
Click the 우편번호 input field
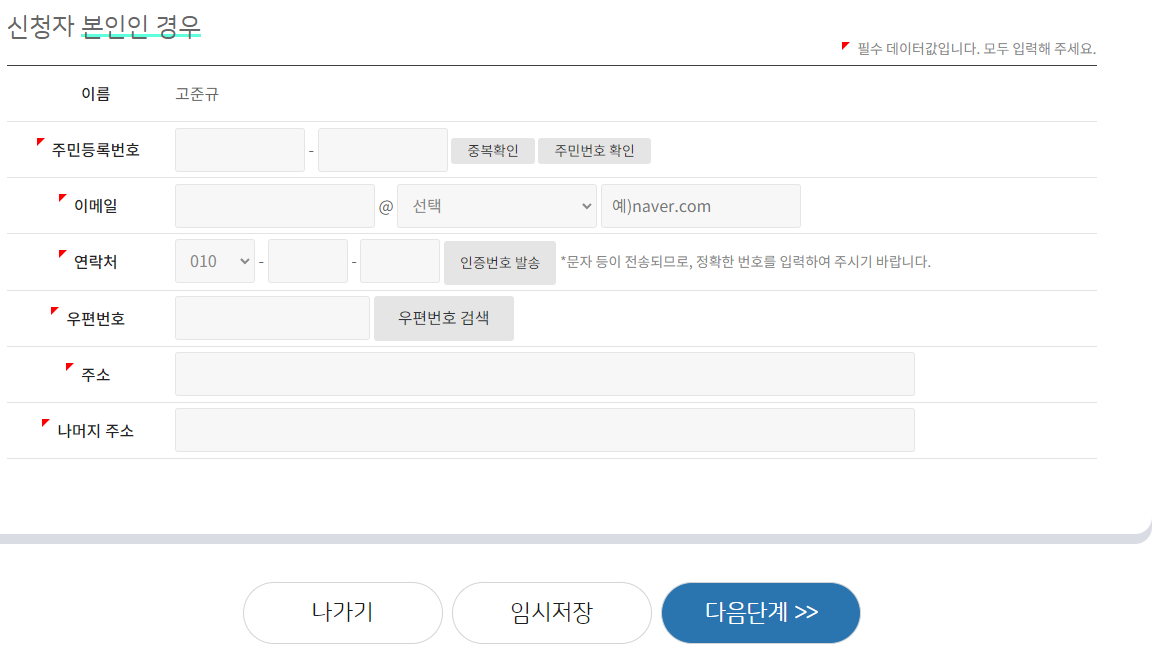(272, 318)
